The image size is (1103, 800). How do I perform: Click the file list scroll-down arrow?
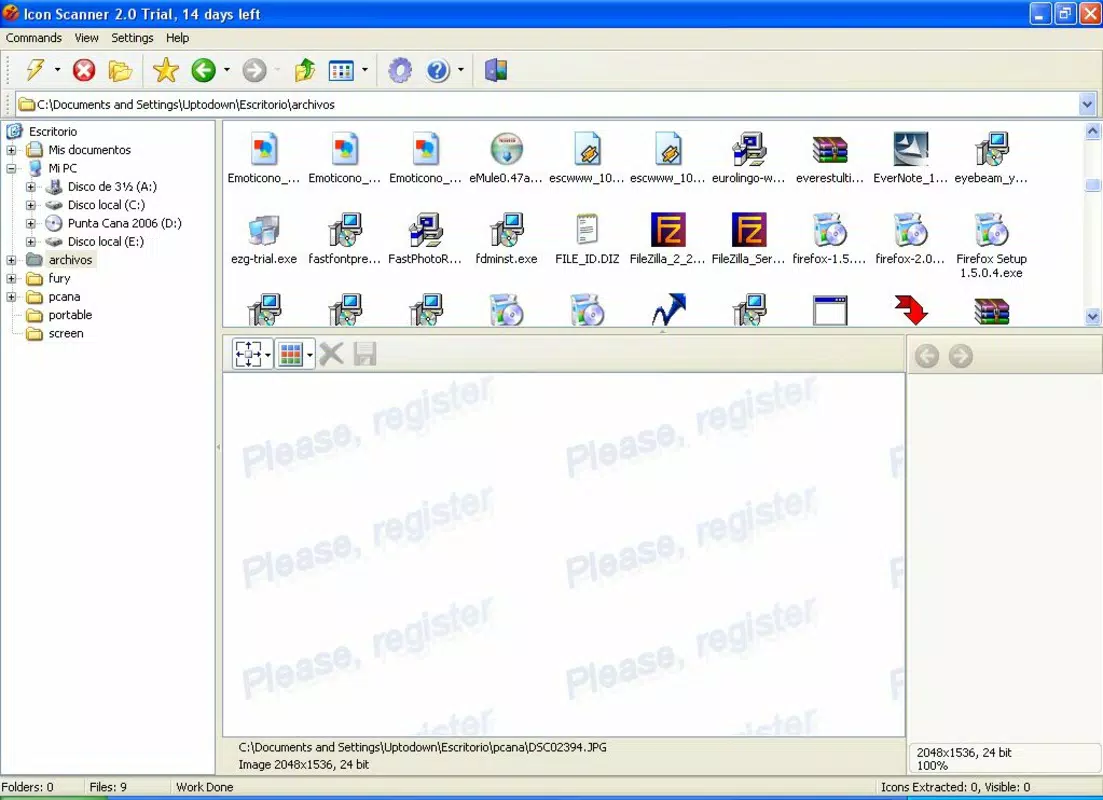1092,317
